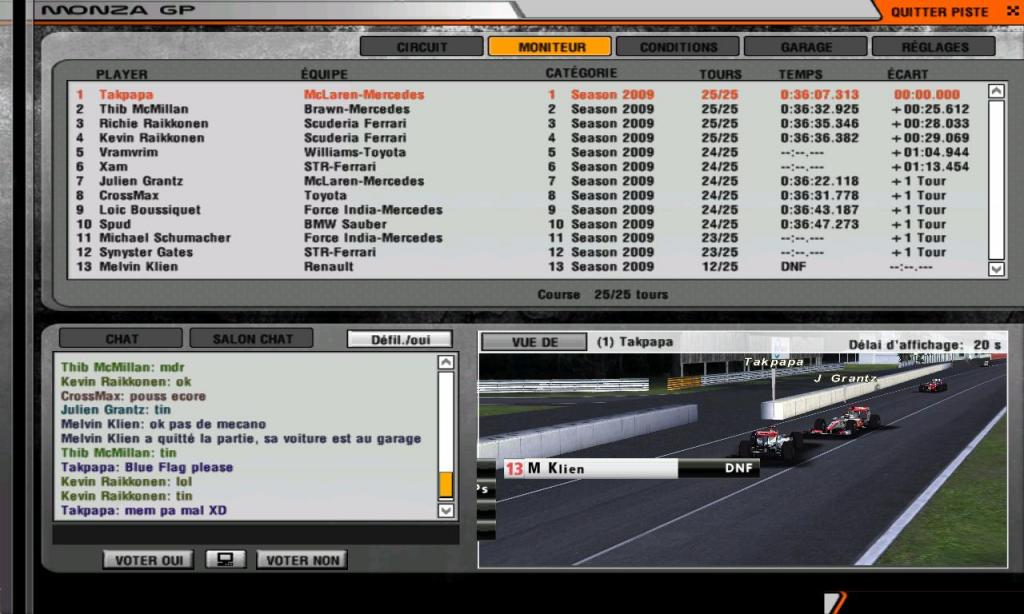Toggle the Défil./oui auto-scroll button
The height and width of the screenshot is (614, 1024).
(x=400, y=340)
